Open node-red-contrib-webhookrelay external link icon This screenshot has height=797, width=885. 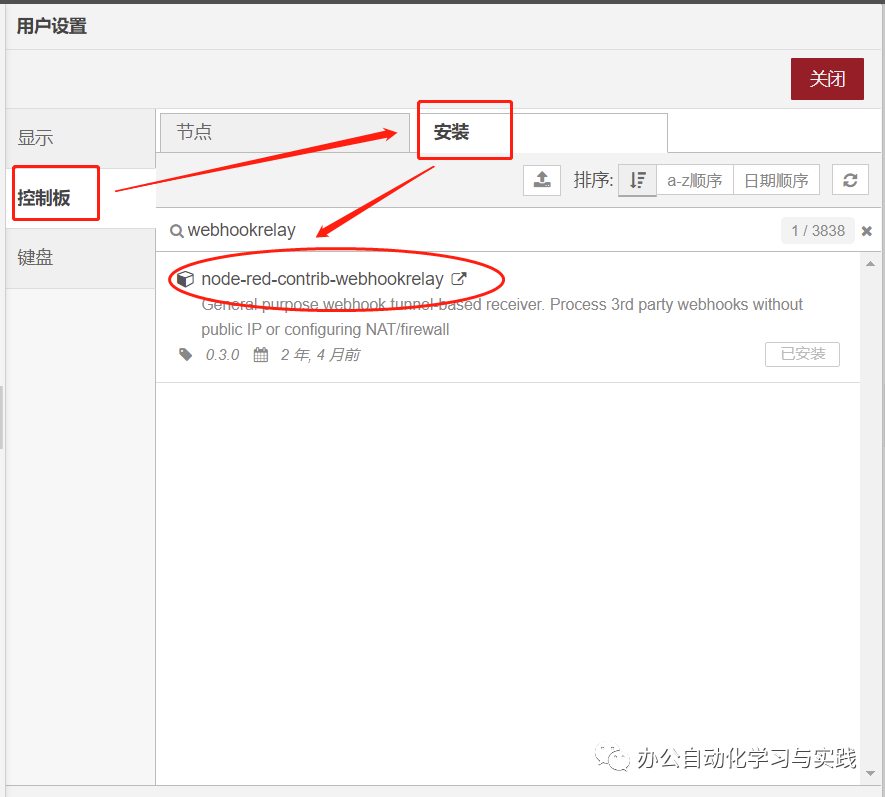point(459,278)
